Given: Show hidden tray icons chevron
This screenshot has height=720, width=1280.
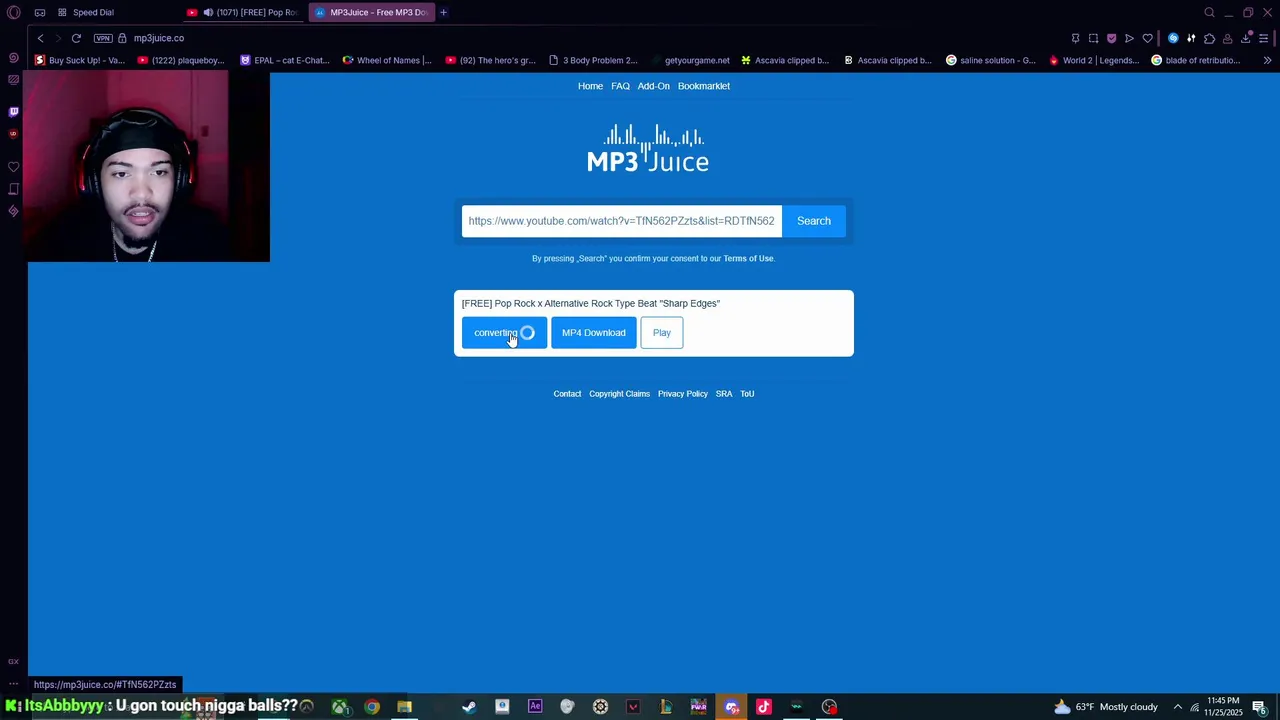Looking at the screenshot, I should point(1178,707).
